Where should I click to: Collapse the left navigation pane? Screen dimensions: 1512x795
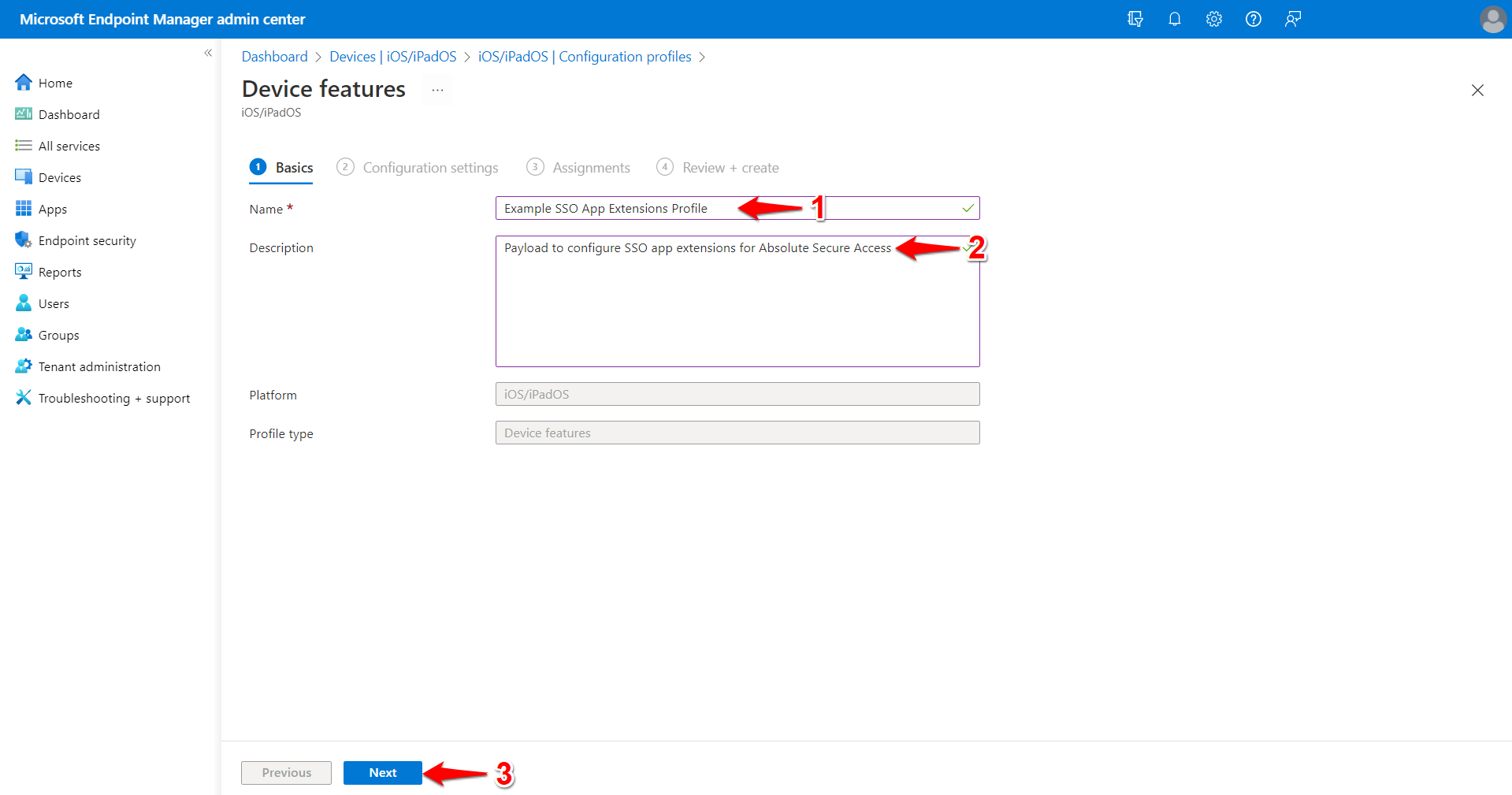208,53
